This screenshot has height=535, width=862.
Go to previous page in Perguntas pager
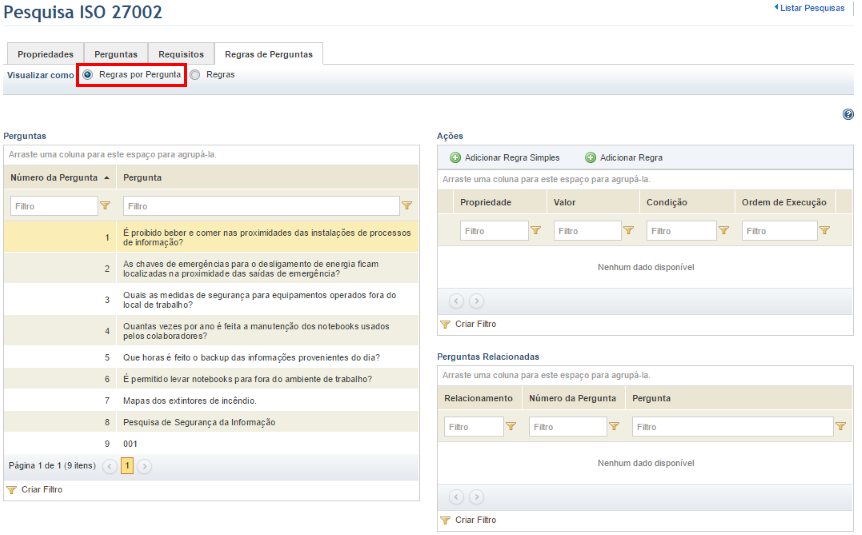pyautogui.click(x=109, y=466)
